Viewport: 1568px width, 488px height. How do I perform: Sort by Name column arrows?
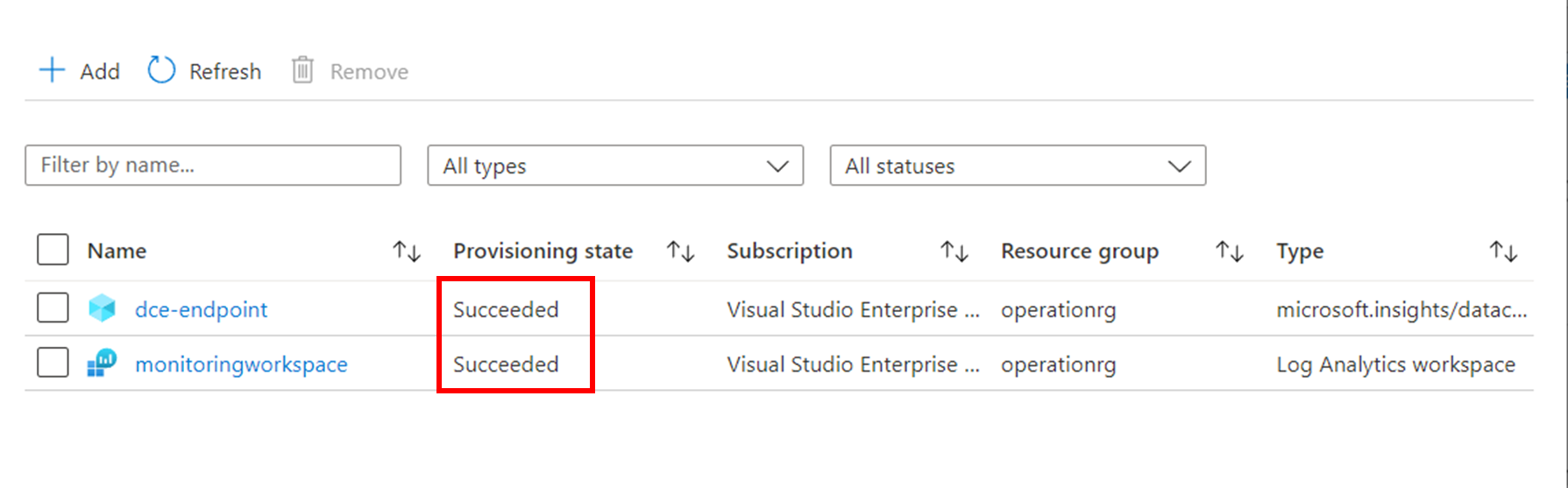point(407,251)
